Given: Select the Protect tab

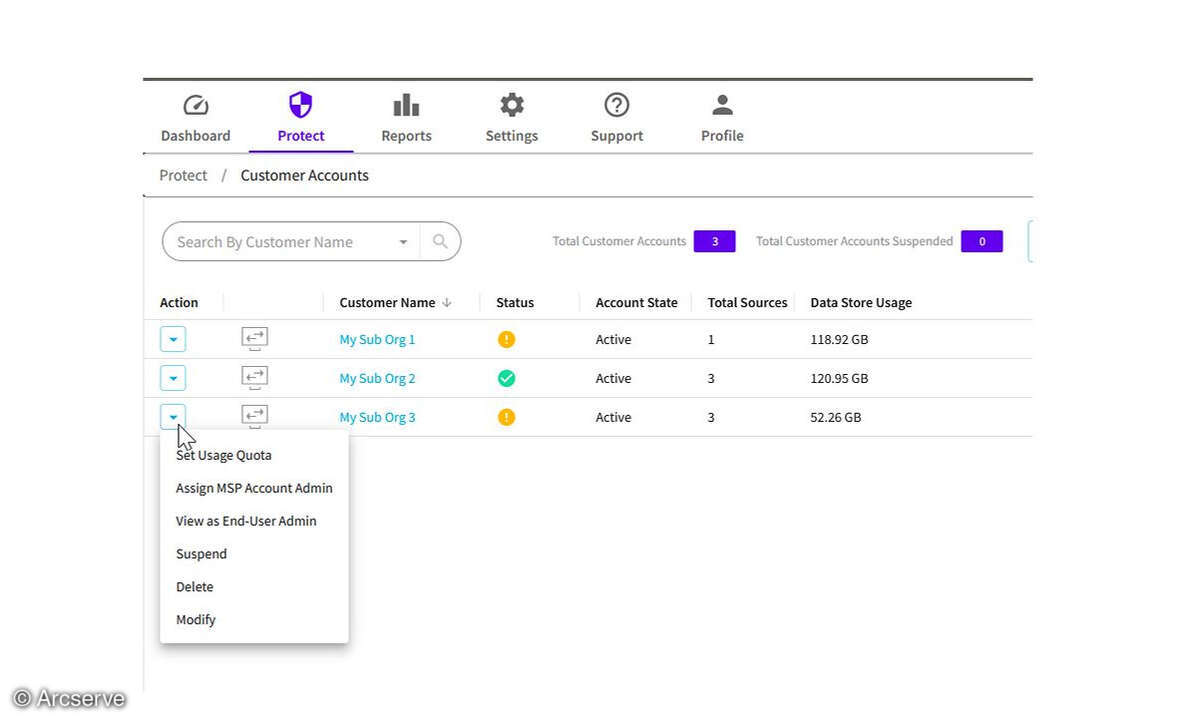Looking at the screenshot, I should pos(301,119).
